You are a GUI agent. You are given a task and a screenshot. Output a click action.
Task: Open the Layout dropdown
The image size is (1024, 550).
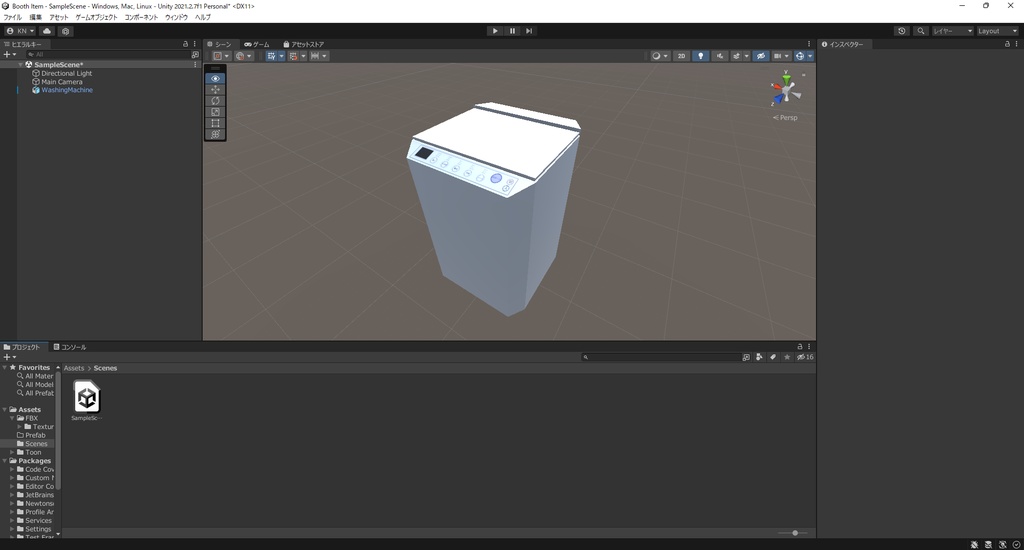coord(997,31)
